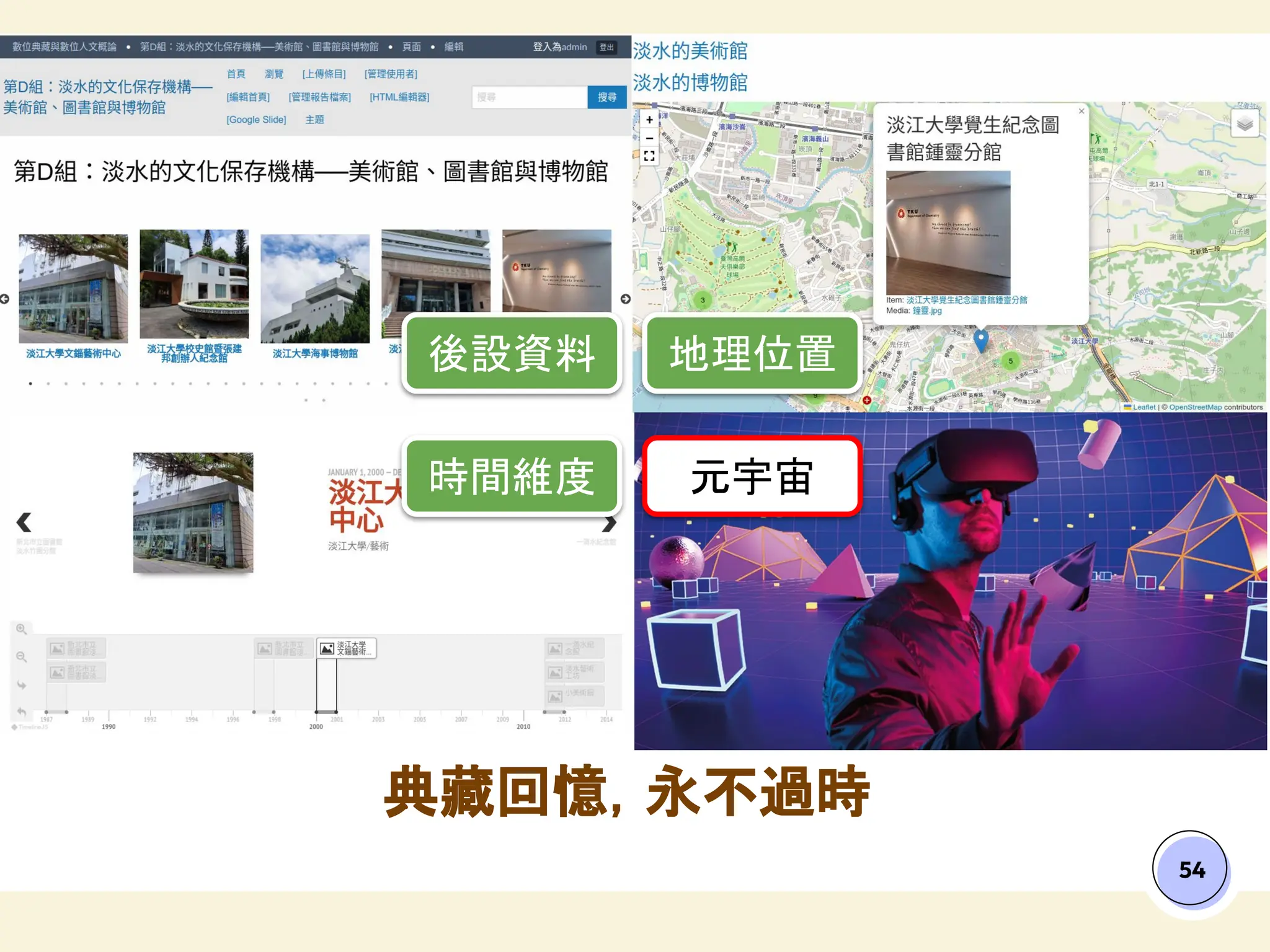
Task: Click the 時間維度 green label
Action: click(512, 477)
